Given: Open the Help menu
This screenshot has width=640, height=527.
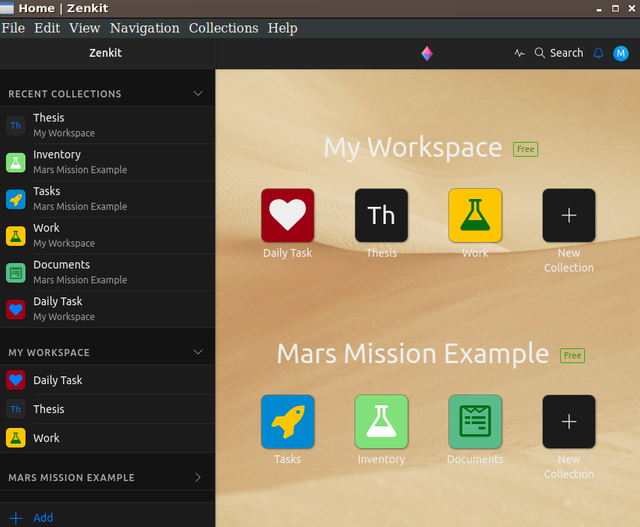Looking at the screenshot, I should [282, 28].
